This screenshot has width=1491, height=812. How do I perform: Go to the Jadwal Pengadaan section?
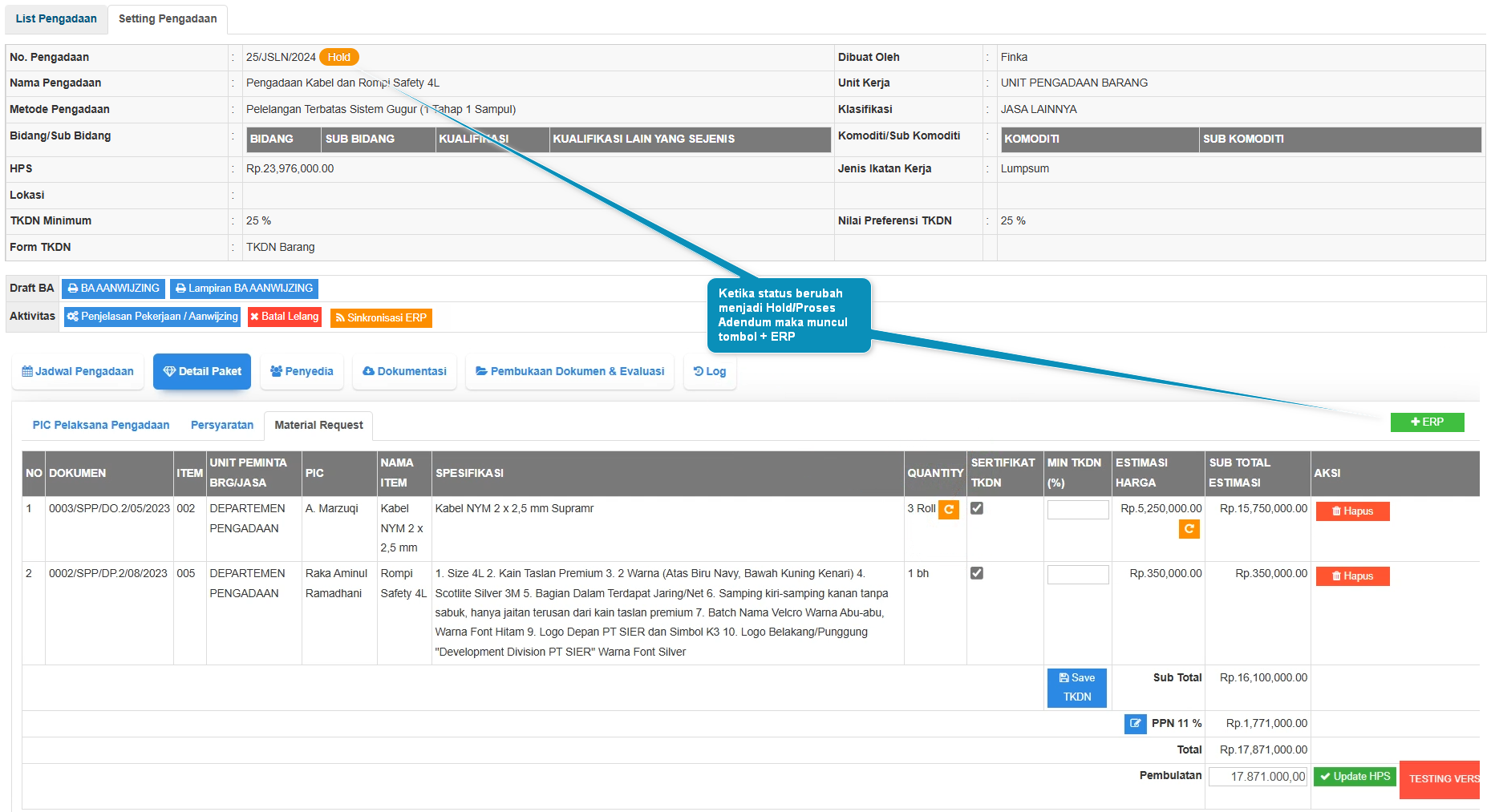(x=78, y=372)
